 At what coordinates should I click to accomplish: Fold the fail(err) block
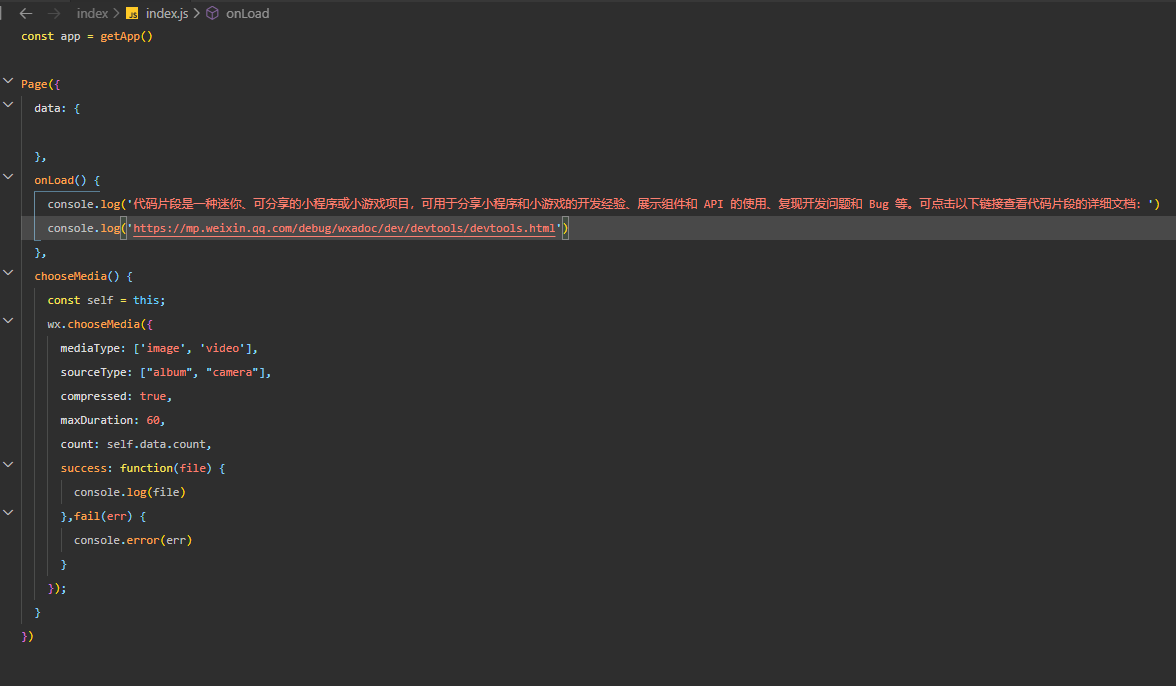[8, 513]
